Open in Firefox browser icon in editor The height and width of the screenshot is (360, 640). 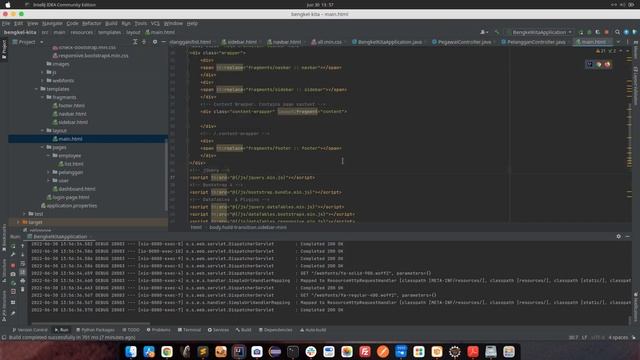click(607, 64)
